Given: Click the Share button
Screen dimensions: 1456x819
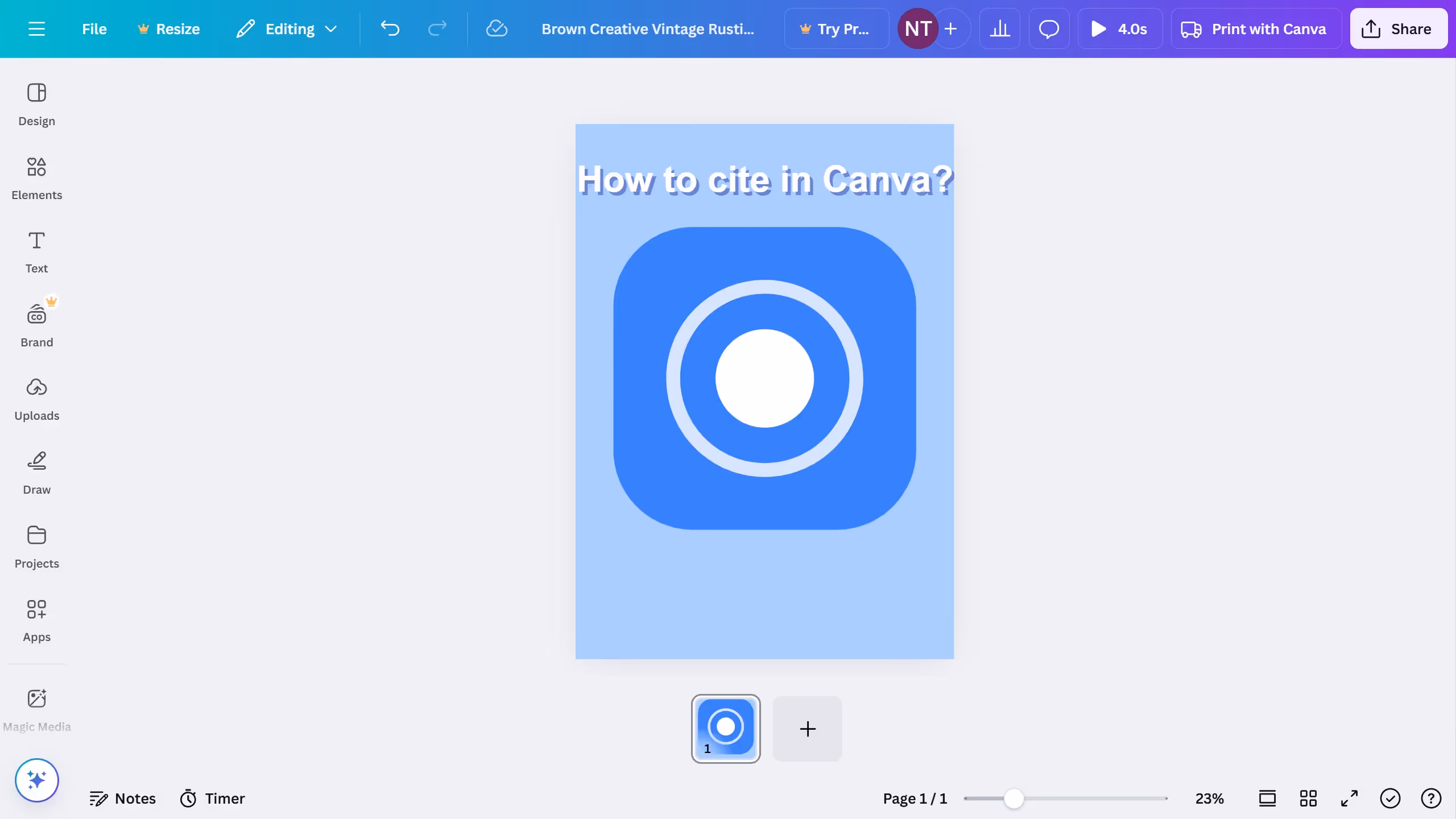Looking at the screenshot, I should coord(1398,28).
